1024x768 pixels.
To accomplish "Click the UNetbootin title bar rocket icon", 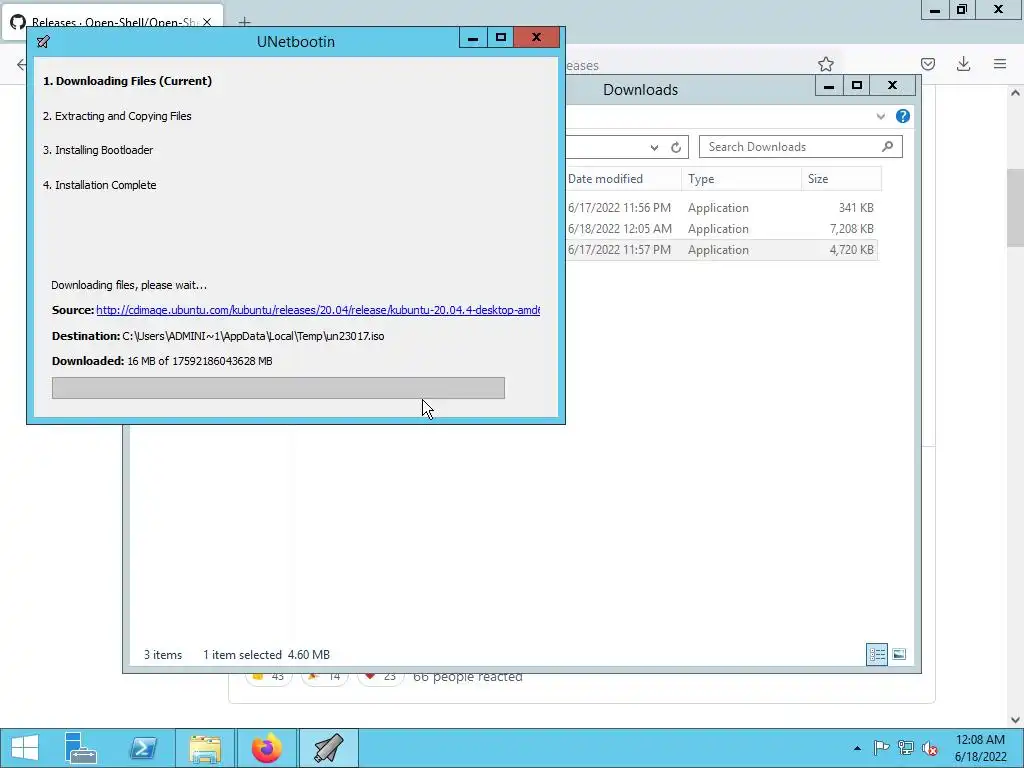I will click(43, 42).
